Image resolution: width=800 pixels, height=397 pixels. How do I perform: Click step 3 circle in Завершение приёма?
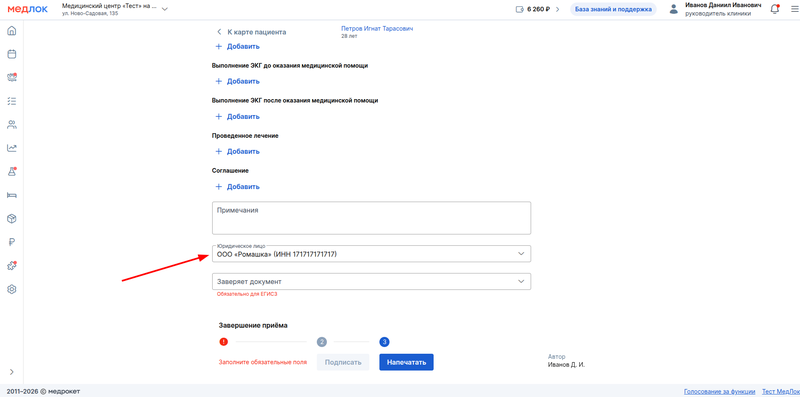click(385, 341)
